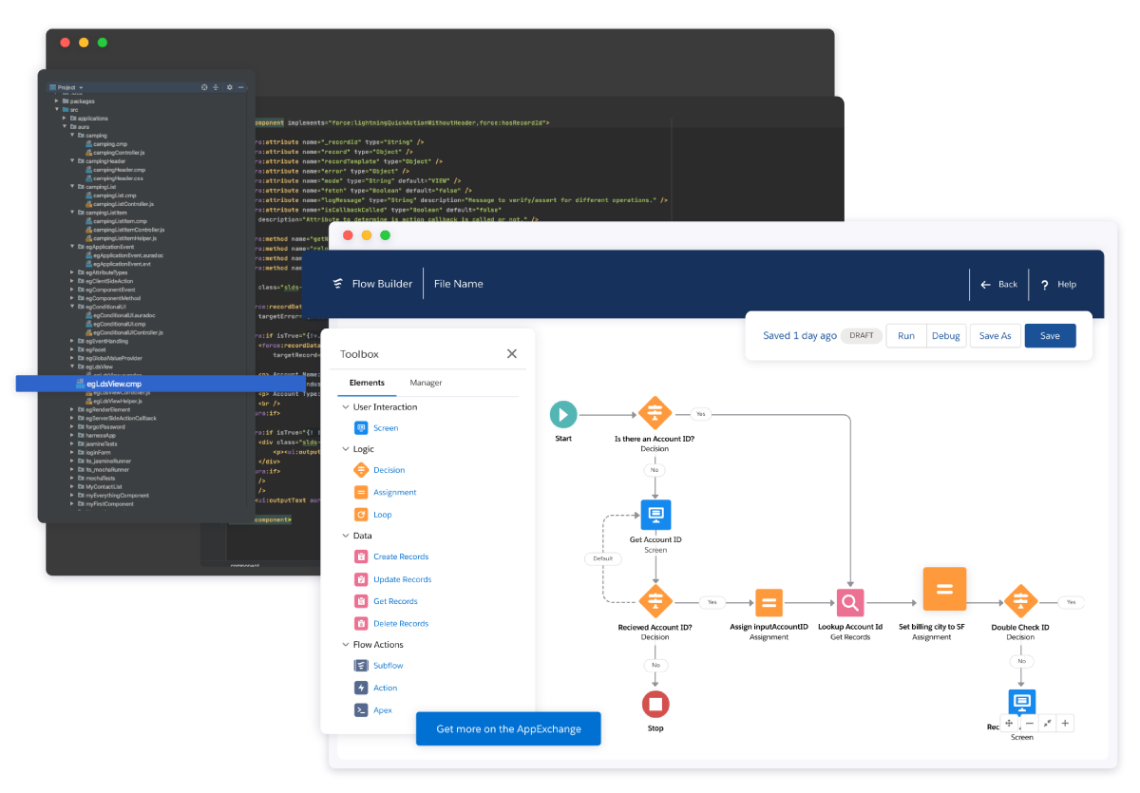The image size is (1140, 793).
Task: Expand the packages folder in the Project tree
Action: click(x=55, y=101)
